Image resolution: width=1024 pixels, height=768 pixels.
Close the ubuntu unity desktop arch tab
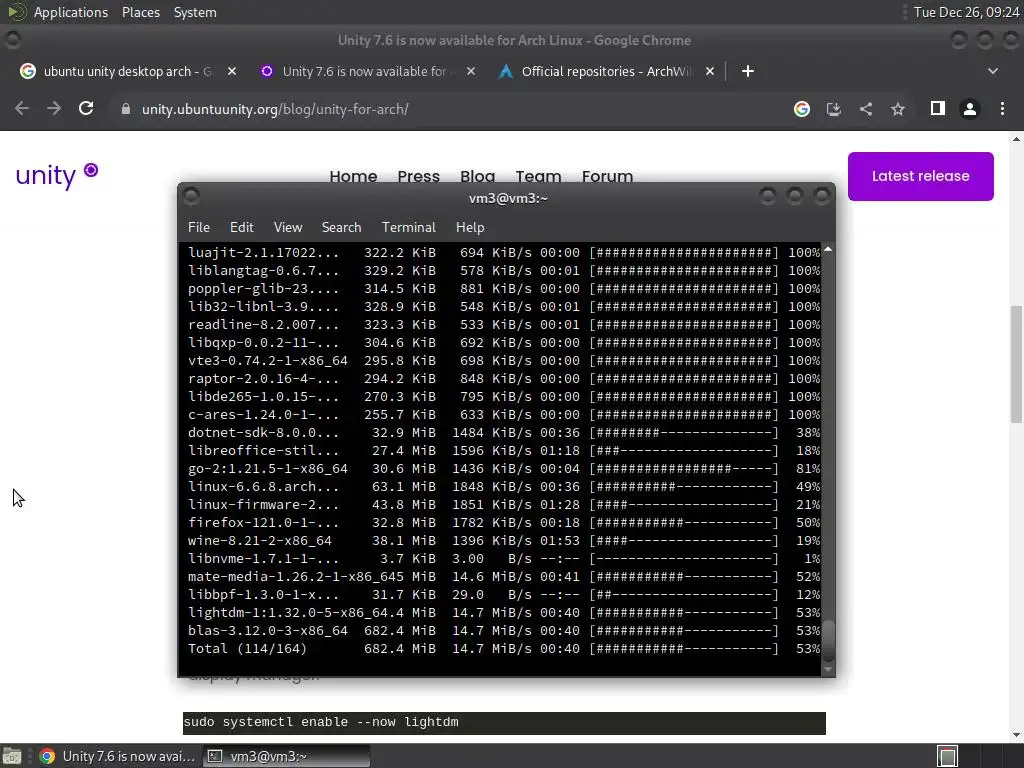pyautogui.click(x=232, y=71)
